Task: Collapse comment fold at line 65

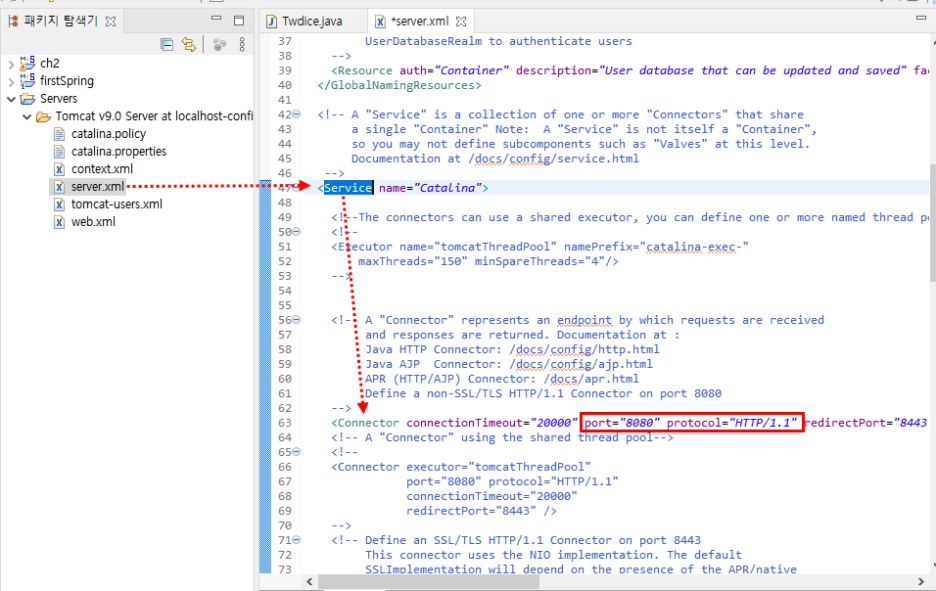Action: point(297,452)
